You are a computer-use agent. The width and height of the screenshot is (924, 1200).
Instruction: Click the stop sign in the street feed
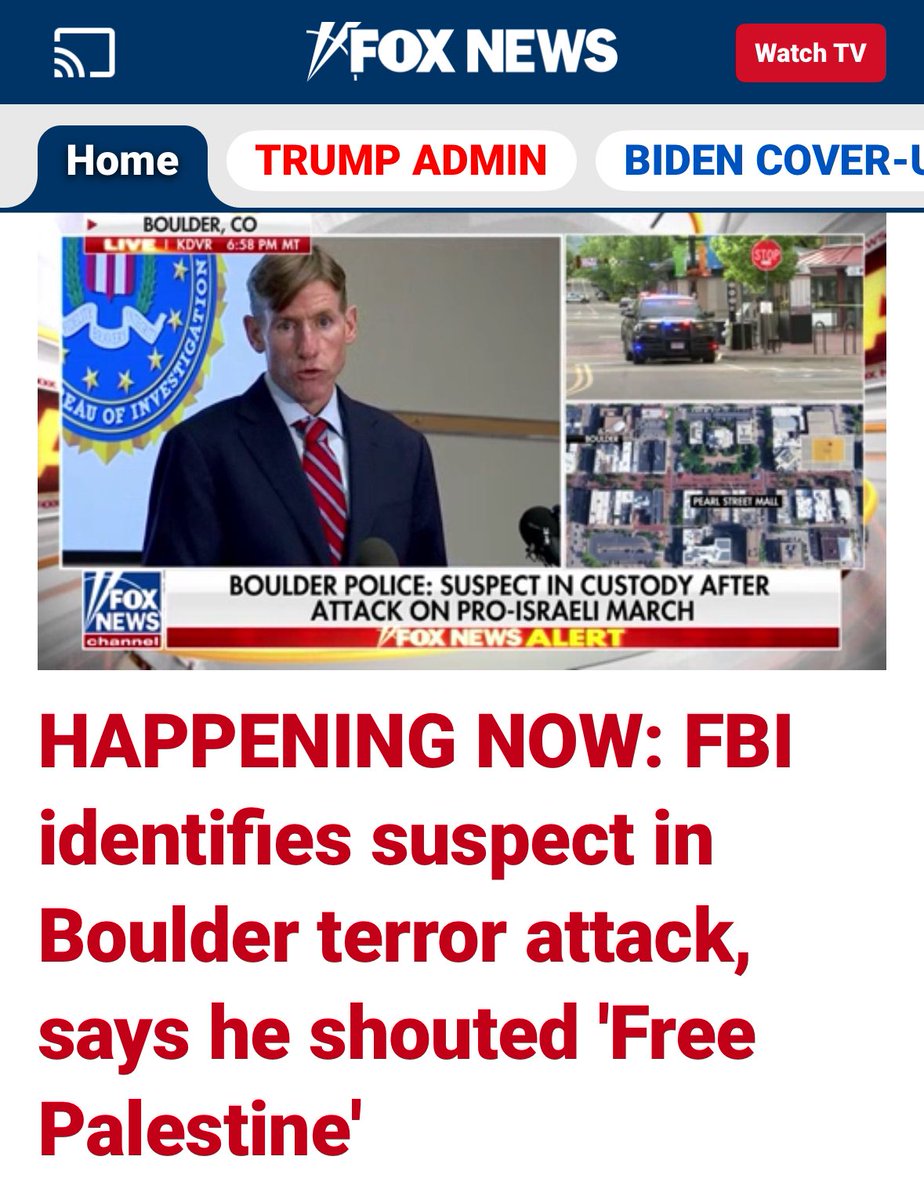767,256
